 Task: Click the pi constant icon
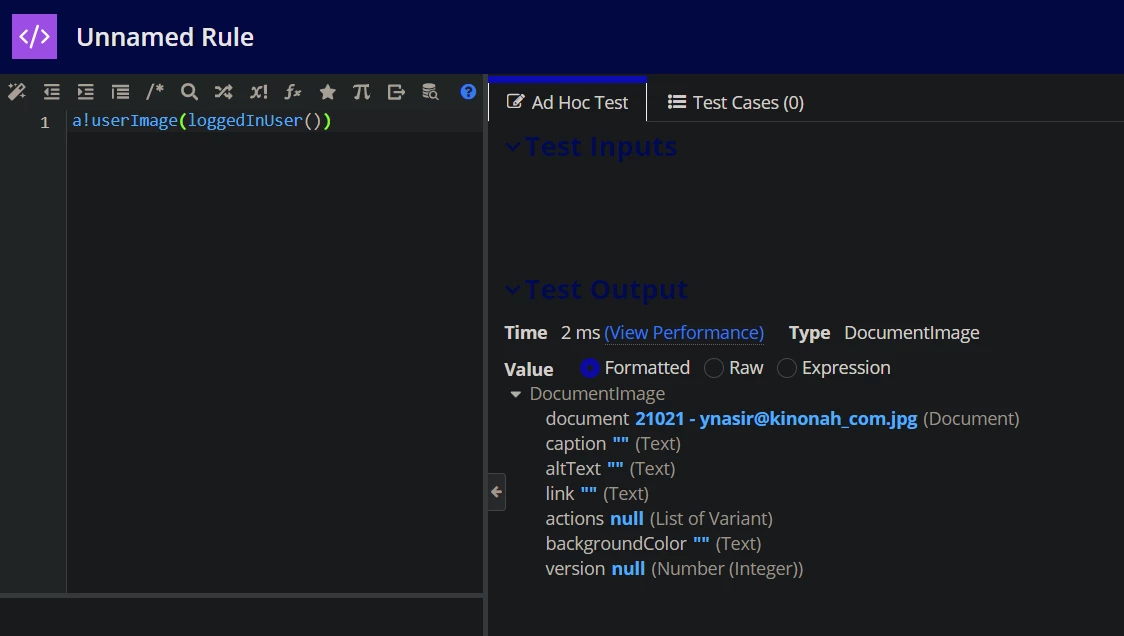361,92
